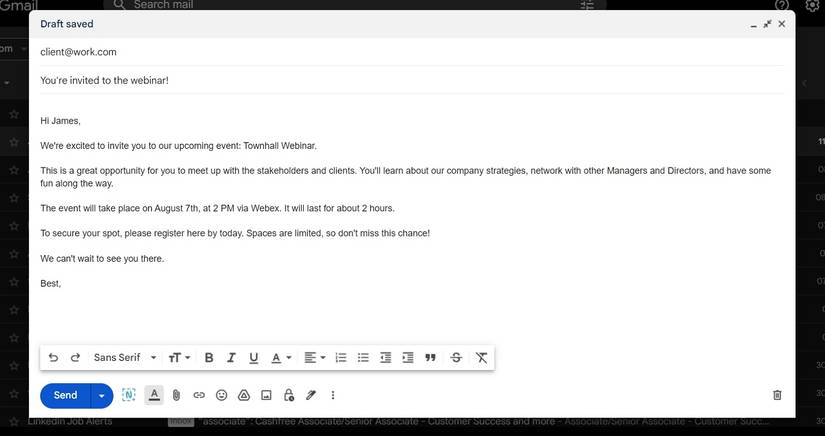Insert a signature with pen icon

coord(311,395)
